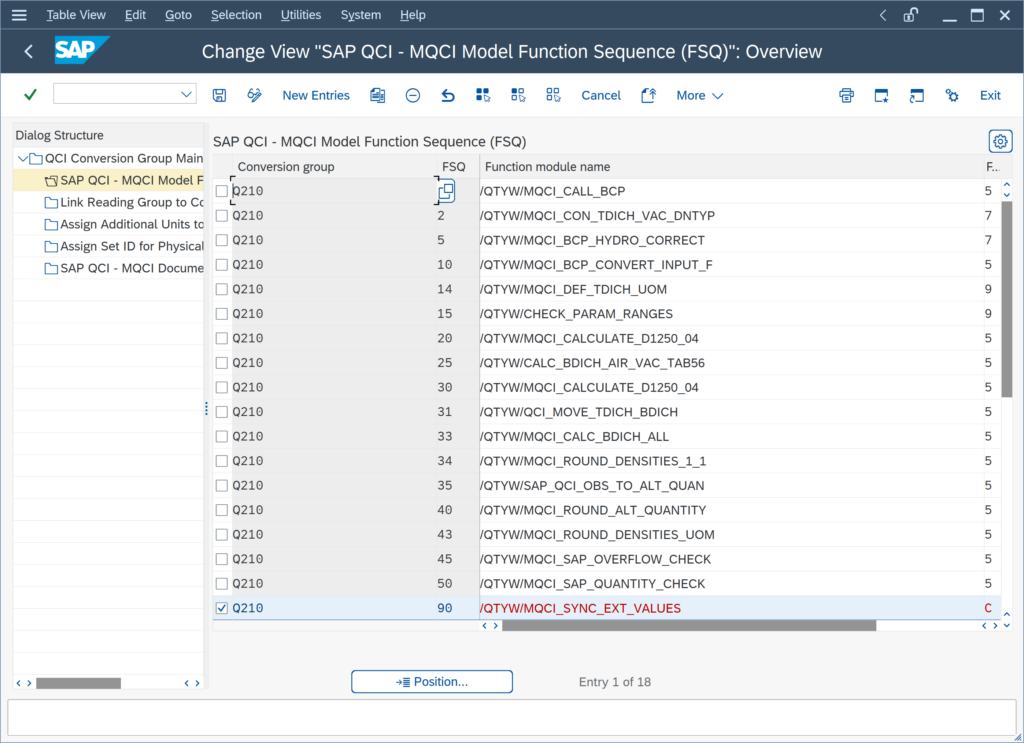This screenshot has width=1024, height=743.
Task: Click the SAP QCI - MQCI Docume folder icon
Action: tap(51, 268)
